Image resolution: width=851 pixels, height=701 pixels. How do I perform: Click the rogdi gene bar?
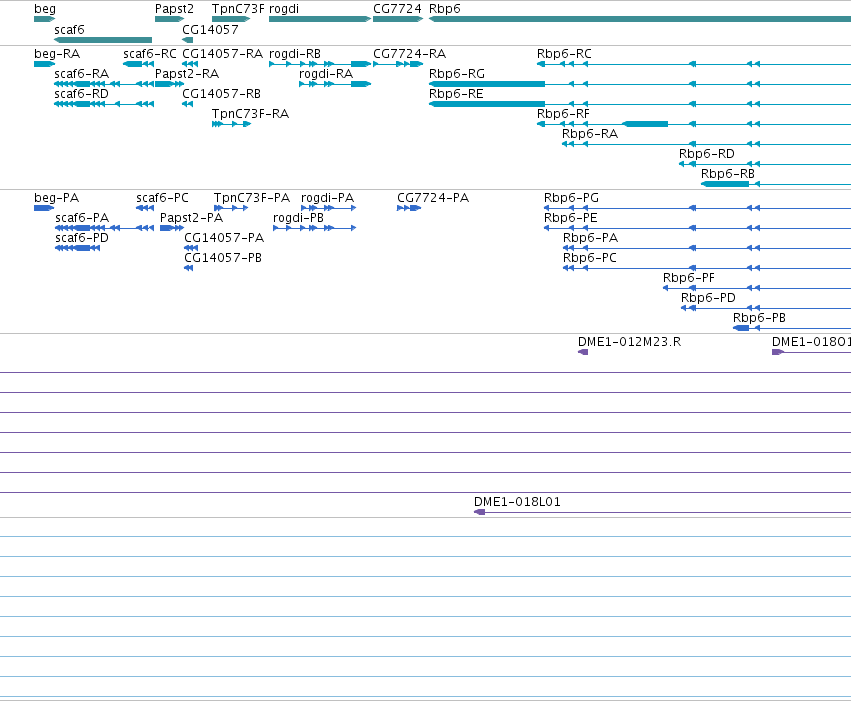pos(320,19)
